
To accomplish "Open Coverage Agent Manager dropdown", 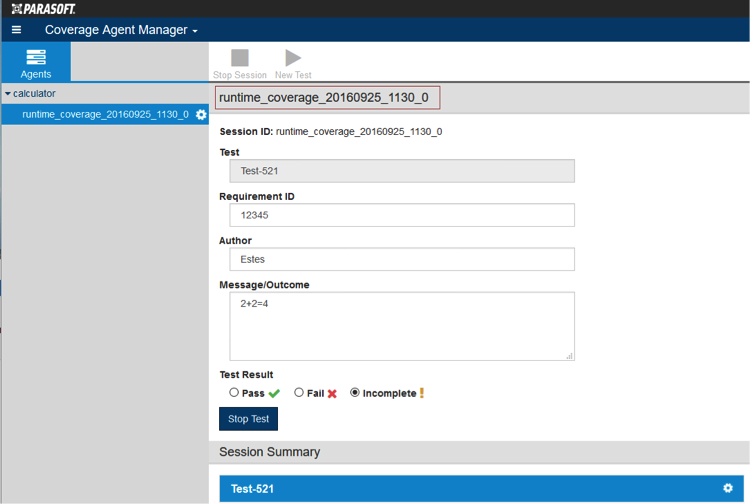I will point(121,30).
